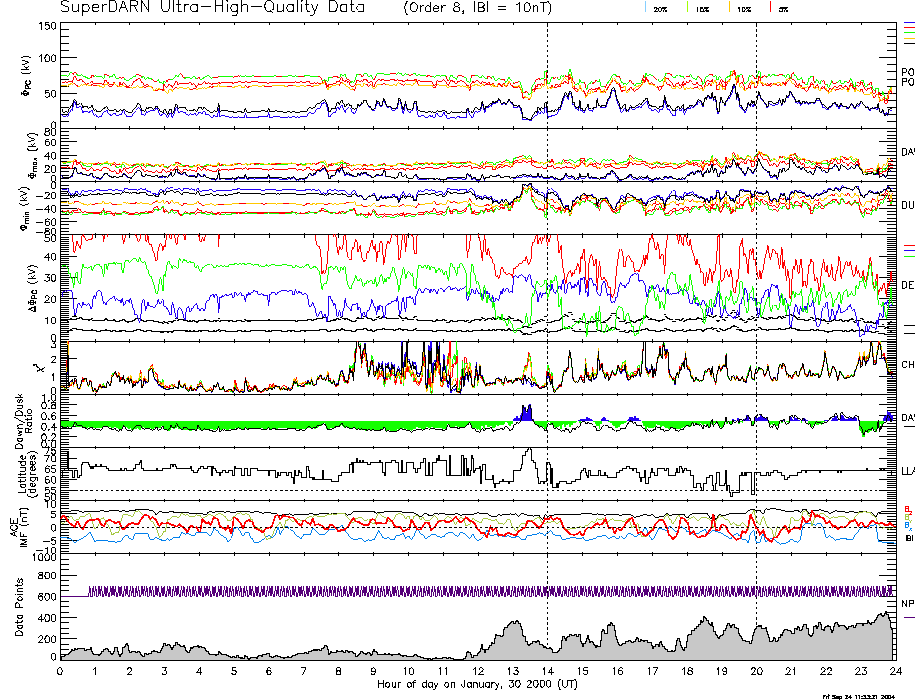
Task: Click the blue dawn/dusk peak near 13 UT
Action: (526, 413)
